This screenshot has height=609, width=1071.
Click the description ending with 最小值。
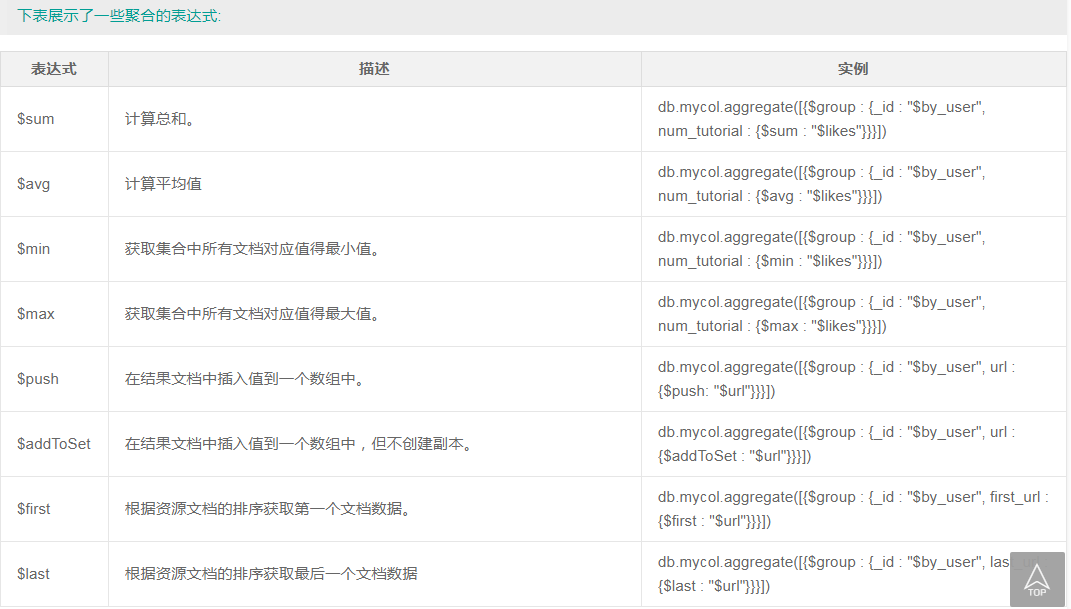click(255, 249)
